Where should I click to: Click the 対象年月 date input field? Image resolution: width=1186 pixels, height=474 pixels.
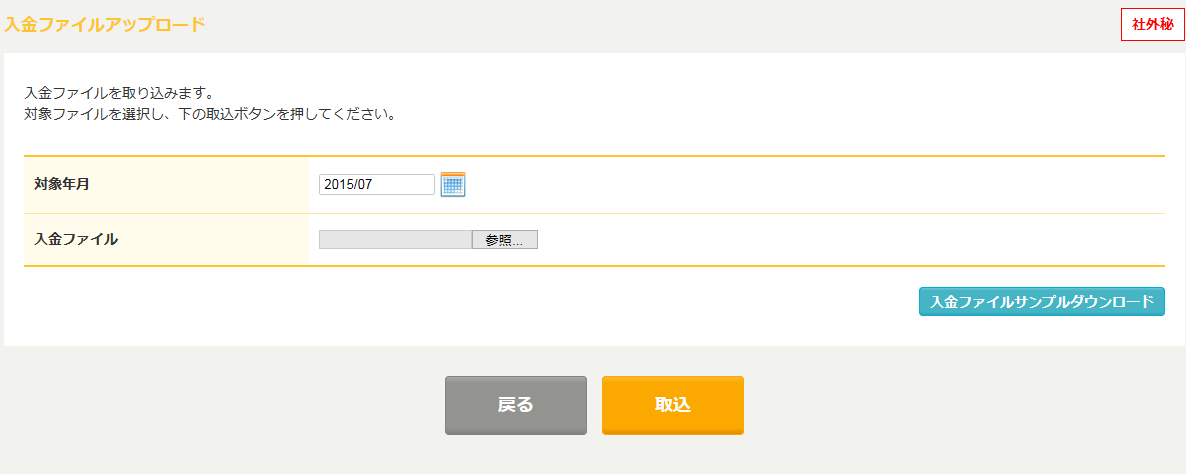[x=377, y=184]
